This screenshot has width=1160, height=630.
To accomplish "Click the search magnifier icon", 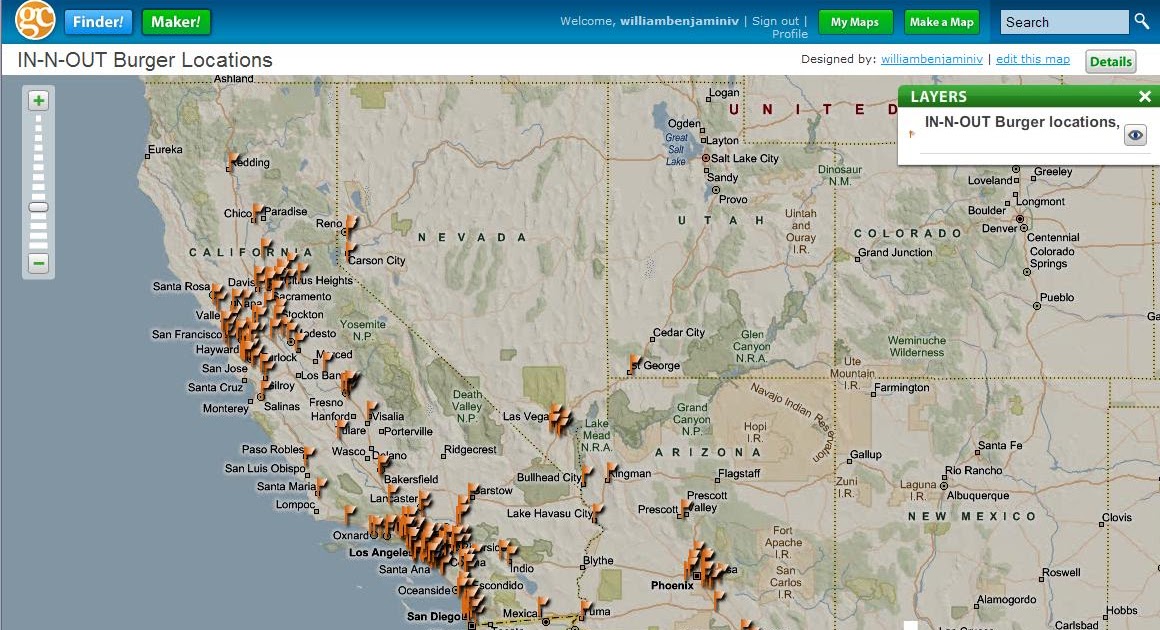I will (x=1142, y=21).
